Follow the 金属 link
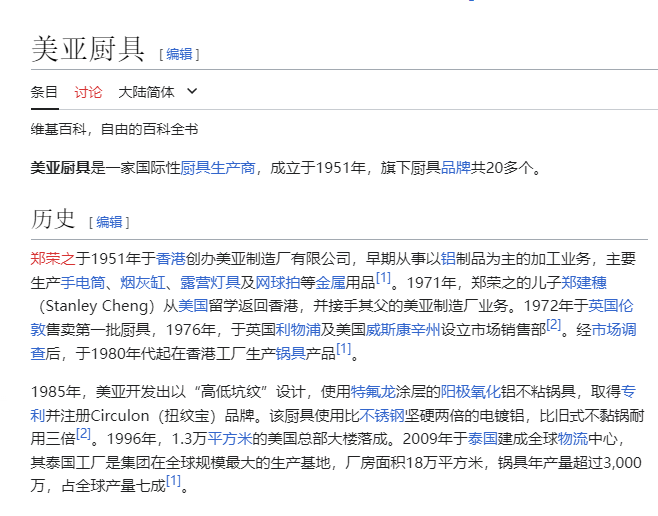Viewport: 658px width, 516px height. click(x=330, y=282)
